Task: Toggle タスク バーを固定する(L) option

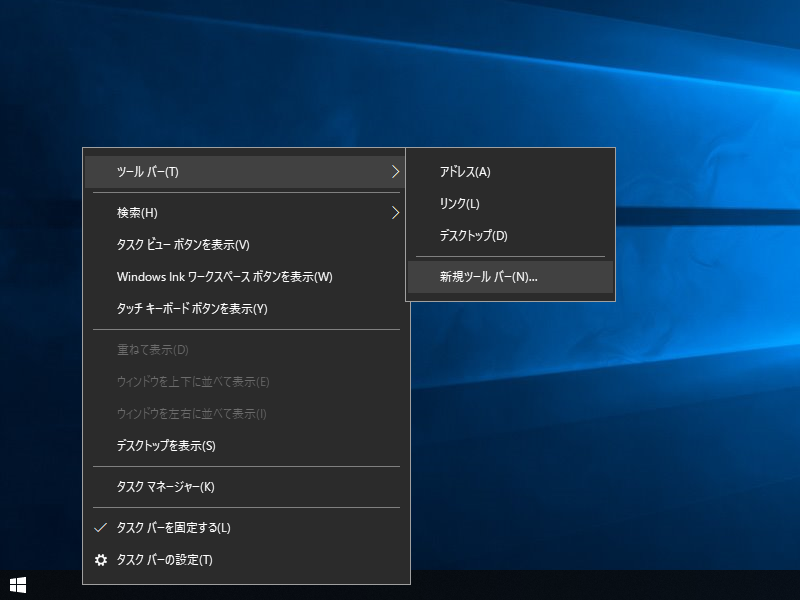Action: [x=245, y=528]
